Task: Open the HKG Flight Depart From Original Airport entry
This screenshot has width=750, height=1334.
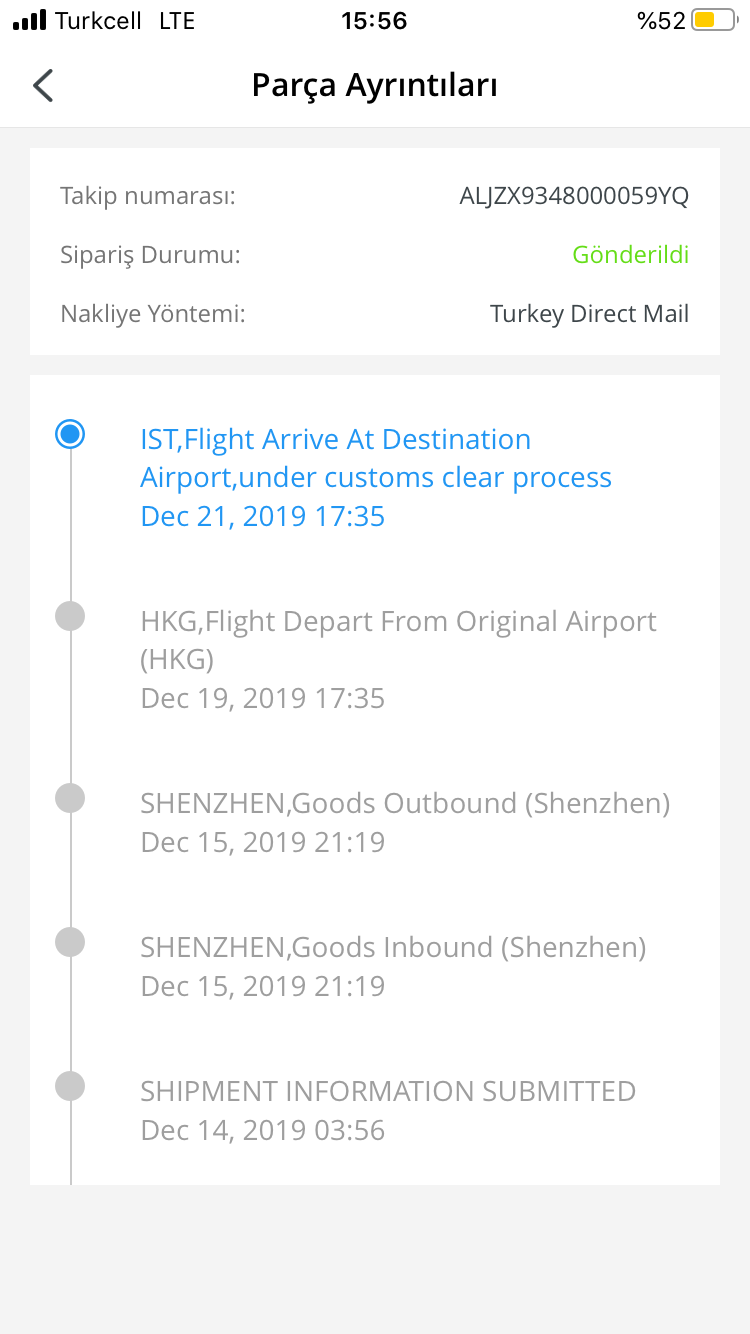Action: pos(399,659)
